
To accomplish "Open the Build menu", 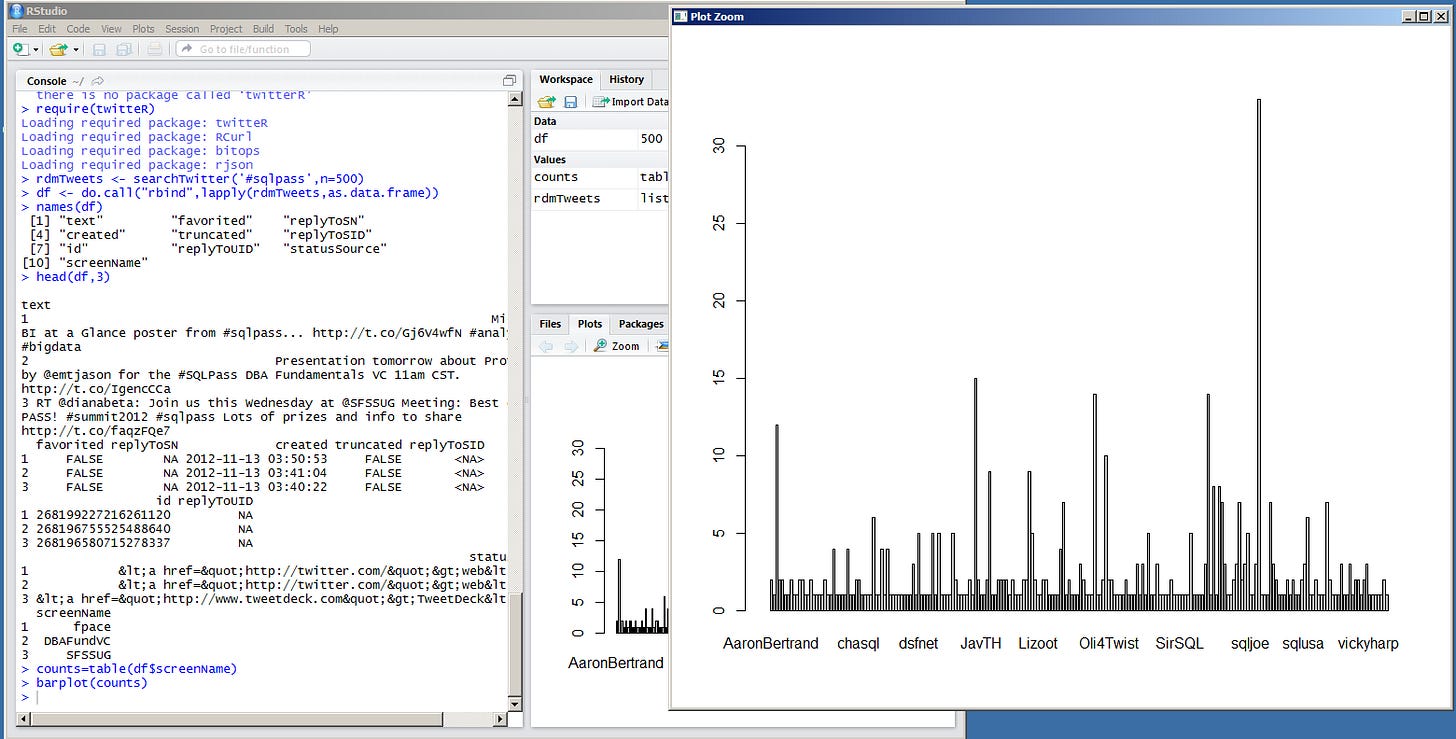I will point(263,29).
